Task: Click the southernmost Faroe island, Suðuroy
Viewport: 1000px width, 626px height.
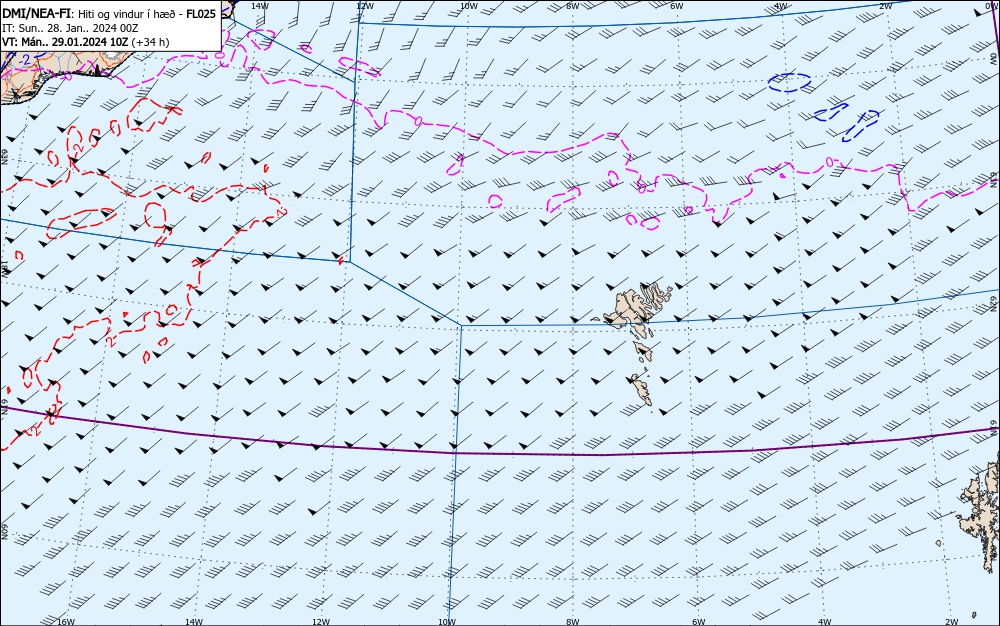Action: pyautogui.click(x=642, y=389)
